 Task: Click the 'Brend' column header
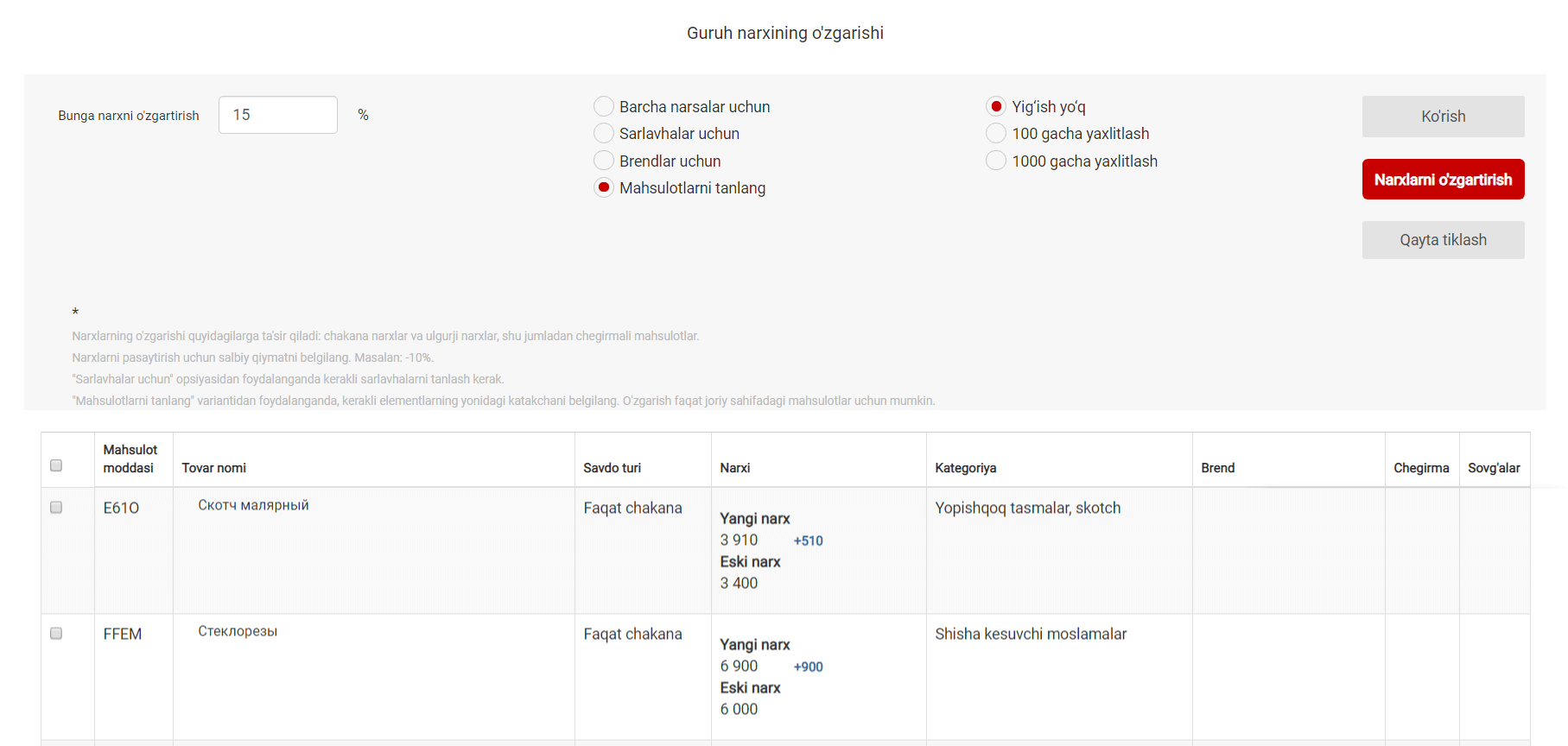[x=1217, y=468]
